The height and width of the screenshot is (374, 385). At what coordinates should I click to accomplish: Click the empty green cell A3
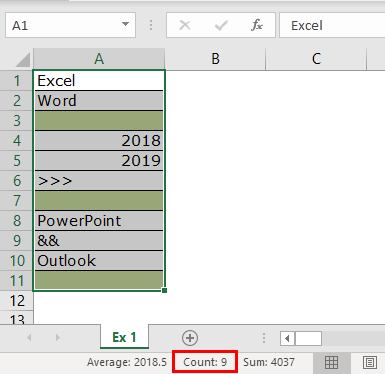[x=99, y=121]
